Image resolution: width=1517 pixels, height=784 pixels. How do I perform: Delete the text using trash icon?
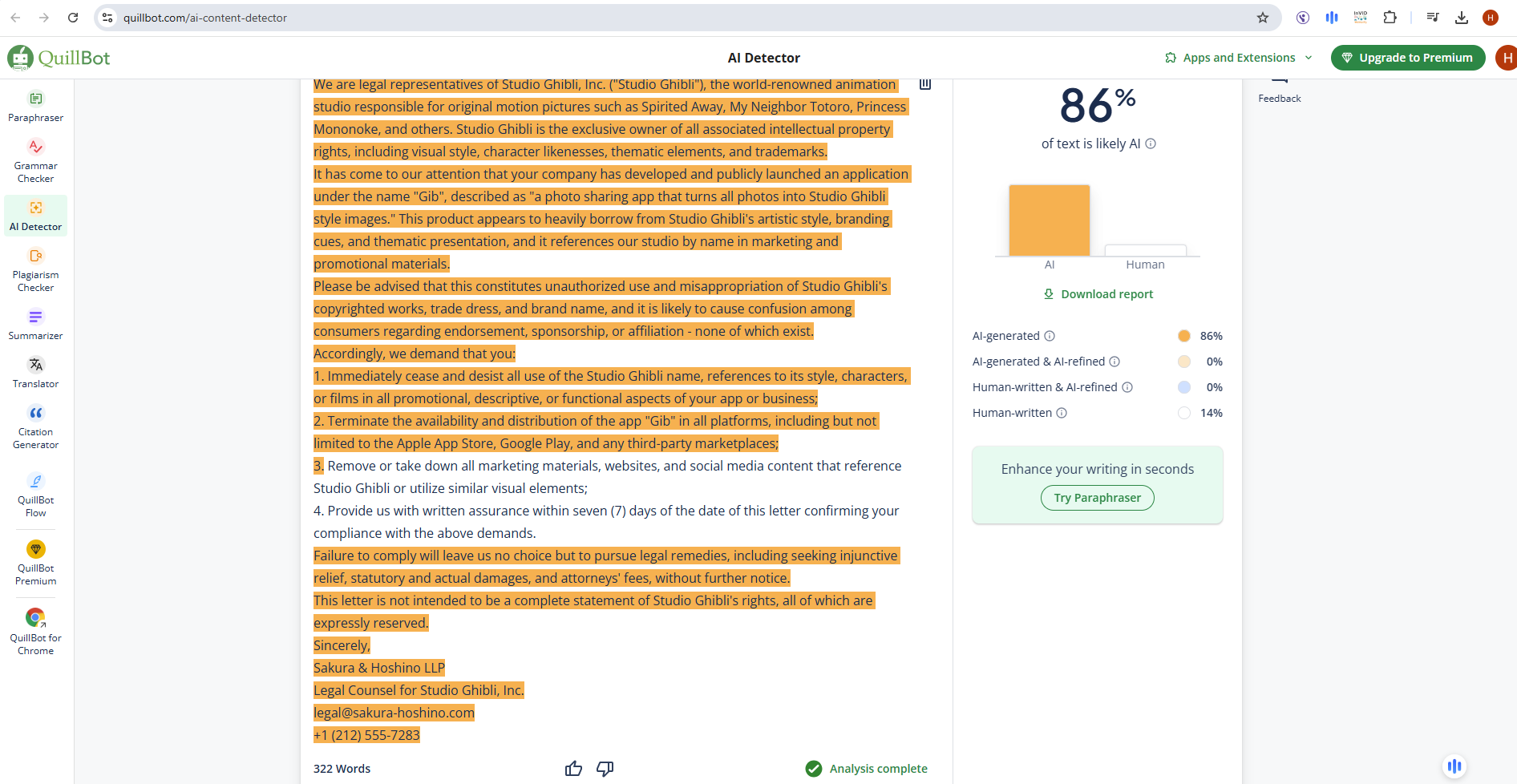924,84
